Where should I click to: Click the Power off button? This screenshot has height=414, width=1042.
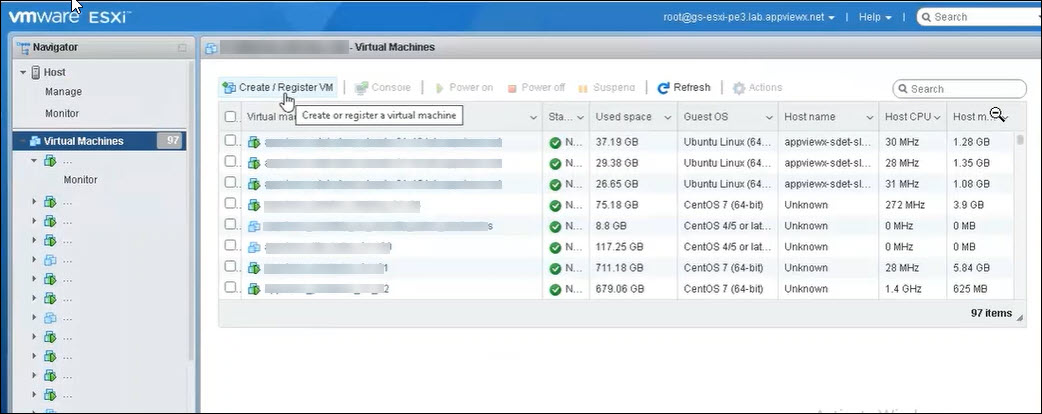pyautogui.click(x=536, y=88)
